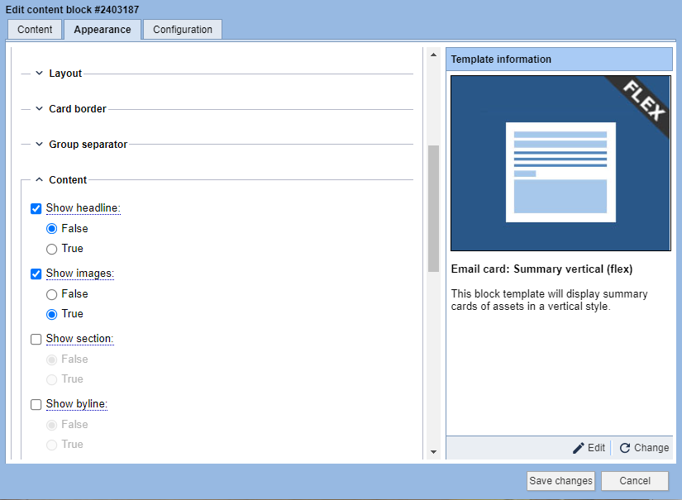682x500 pixels.
Task: Uncheck the Show headline checkbox
Action: point(36,209)
